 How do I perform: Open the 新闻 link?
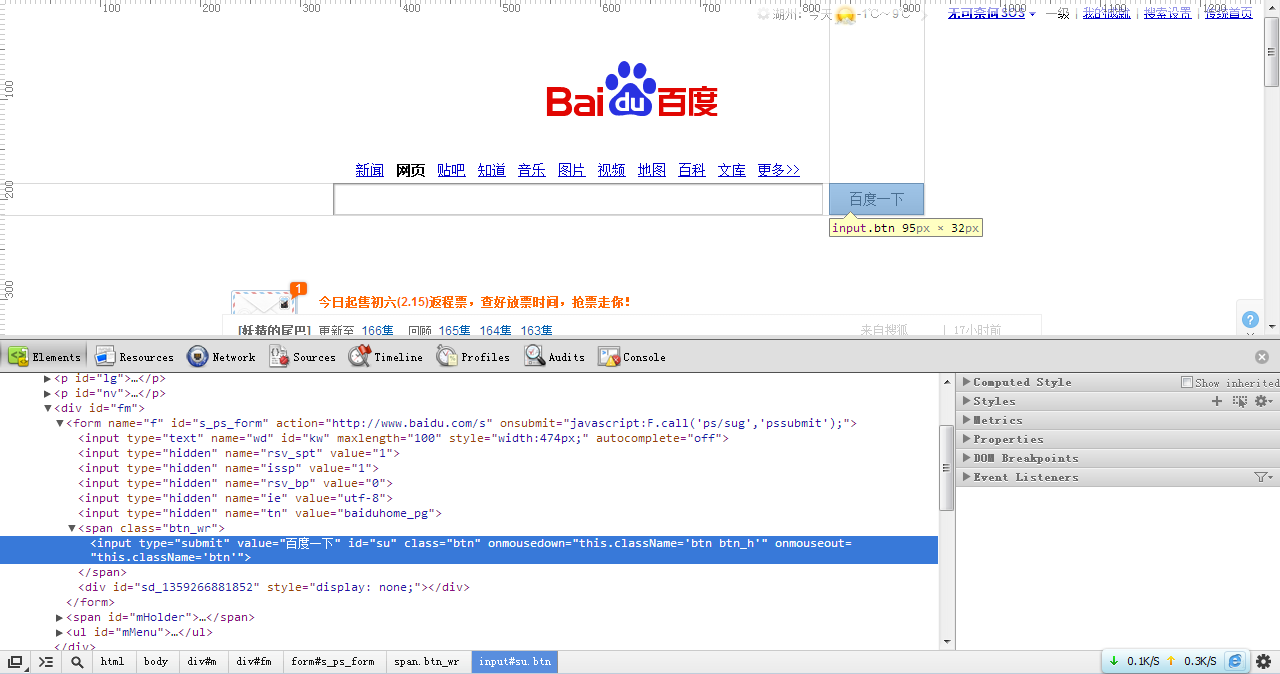point(370,171)
